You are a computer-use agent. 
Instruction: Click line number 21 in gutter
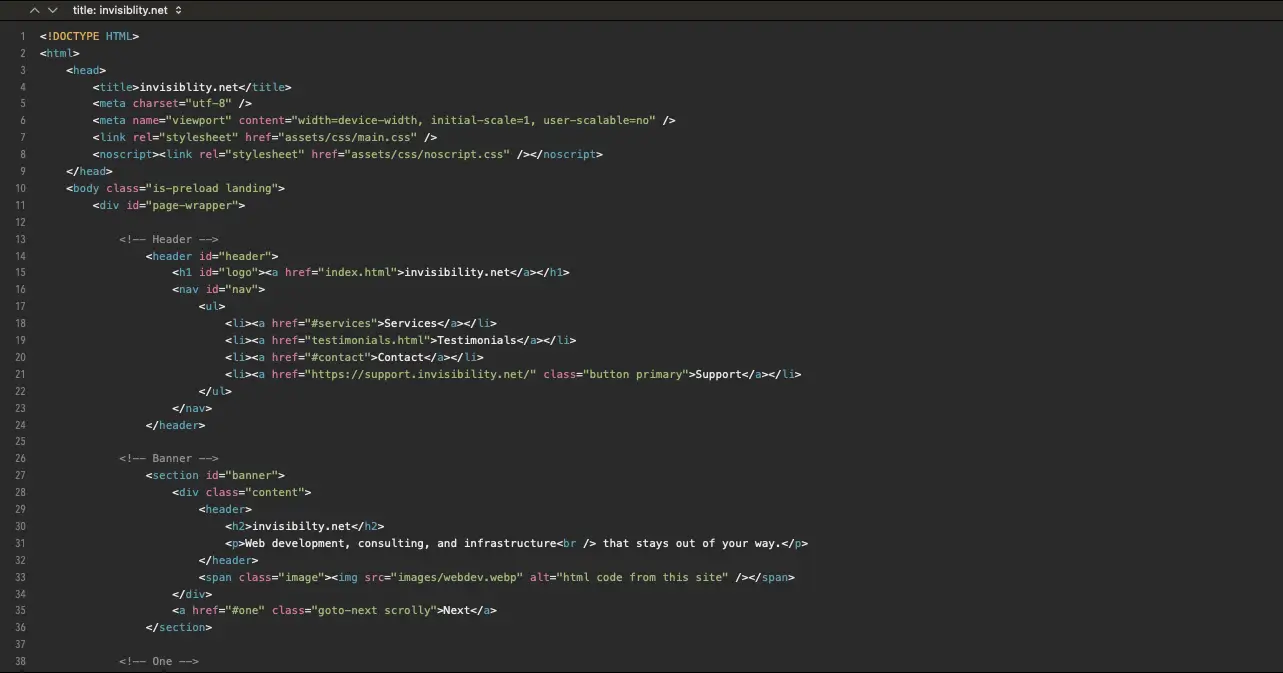click(x=20, y=374)
